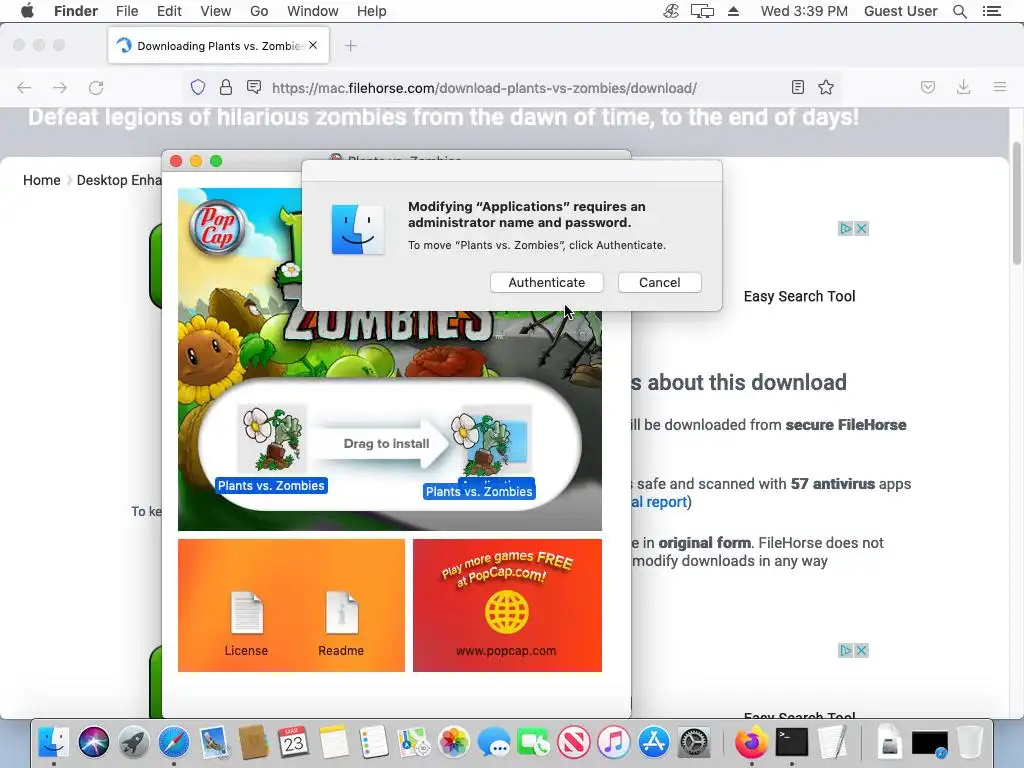This screenshot has height=768, width=1024.
Task: Open Finder from the dock
Action: click(54, 743)
